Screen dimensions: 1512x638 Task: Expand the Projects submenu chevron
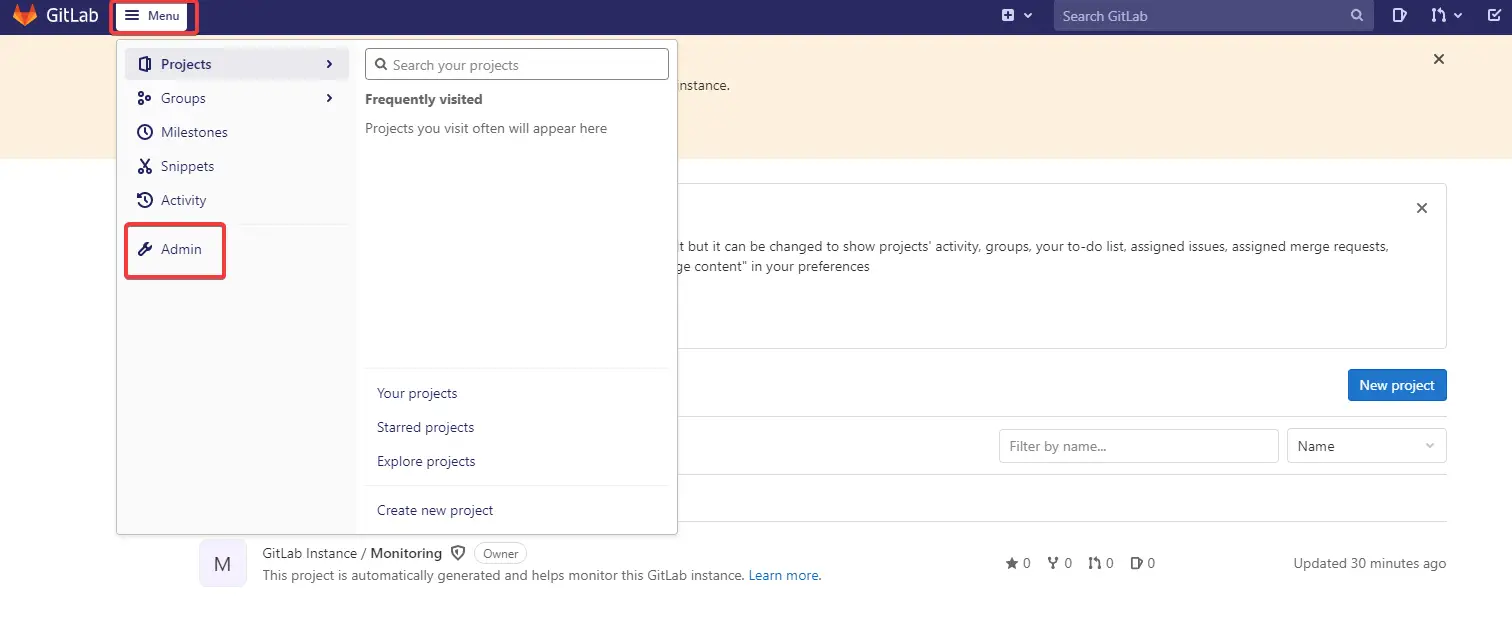click(329, 63)
